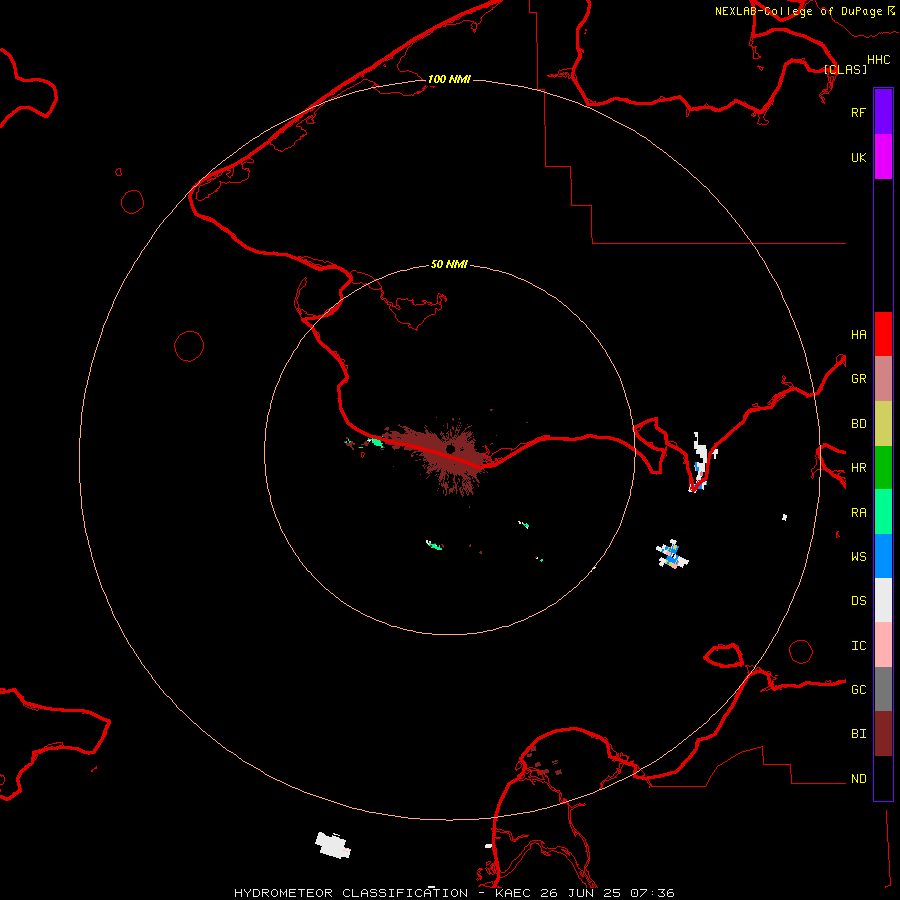Click the UK legend label

[x=858, y=157]
